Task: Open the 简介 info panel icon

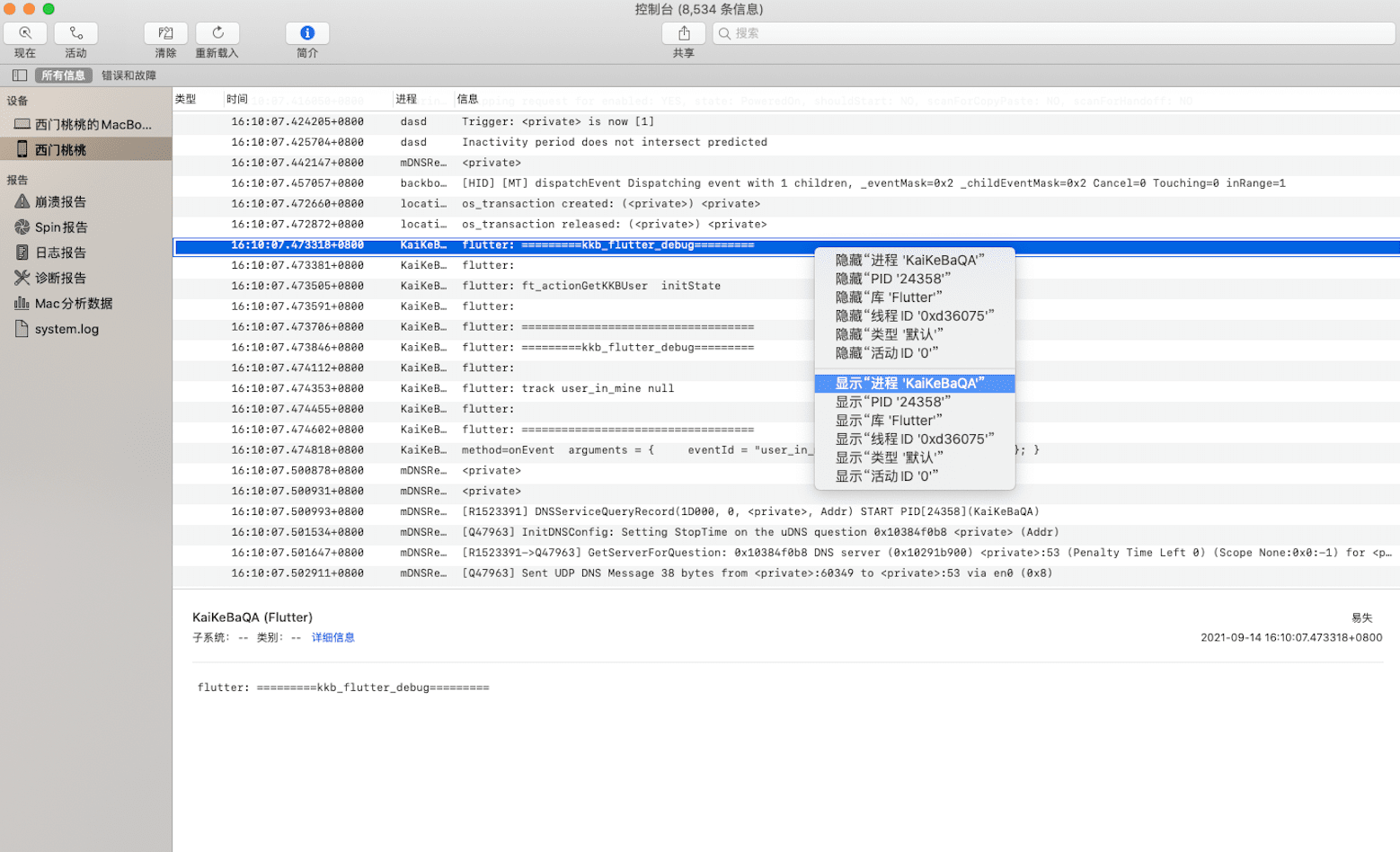Action: 307,33
